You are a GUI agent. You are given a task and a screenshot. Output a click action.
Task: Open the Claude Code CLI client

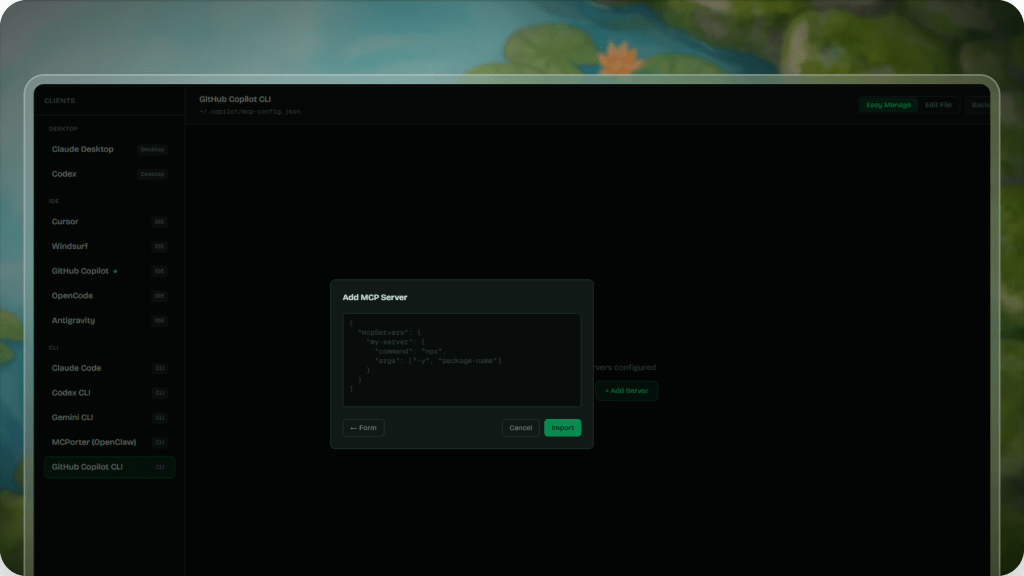(x=76, y=368)
